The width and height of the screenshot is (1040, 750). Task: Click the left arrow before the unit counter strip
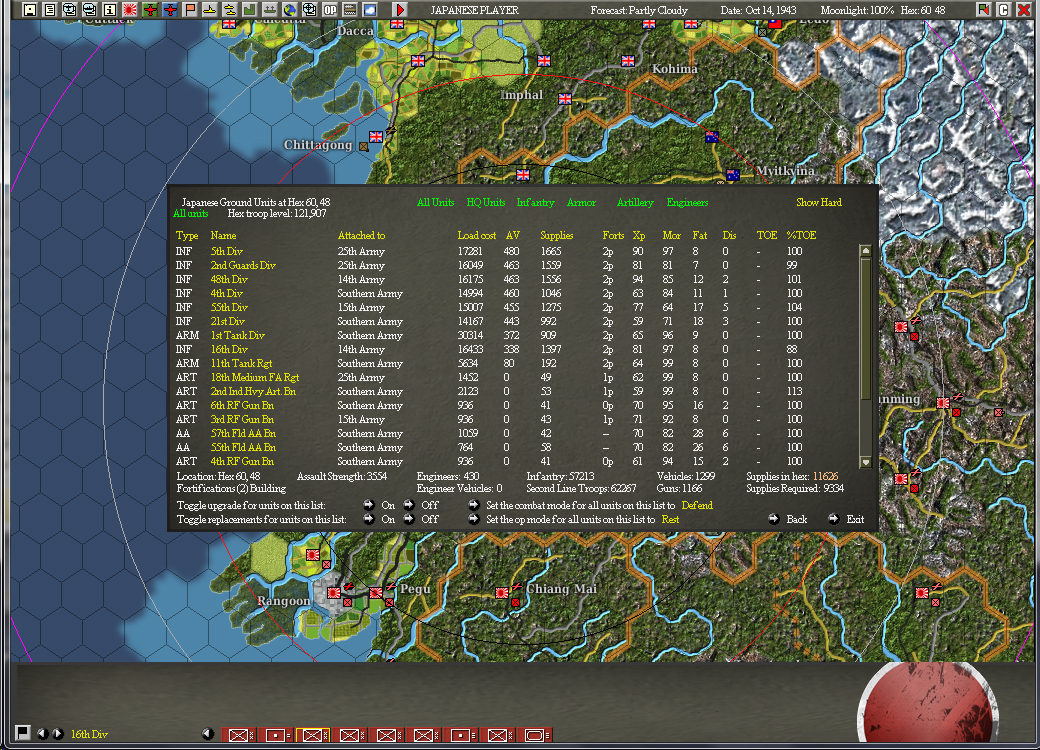point(208,733)
